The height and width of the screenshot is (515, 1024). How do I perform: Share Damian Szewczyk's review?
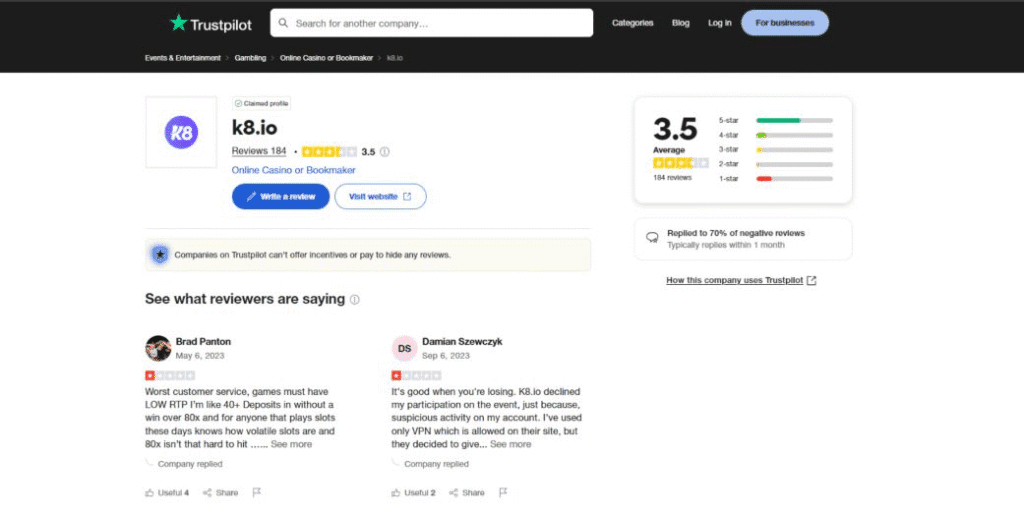(467, 492)
